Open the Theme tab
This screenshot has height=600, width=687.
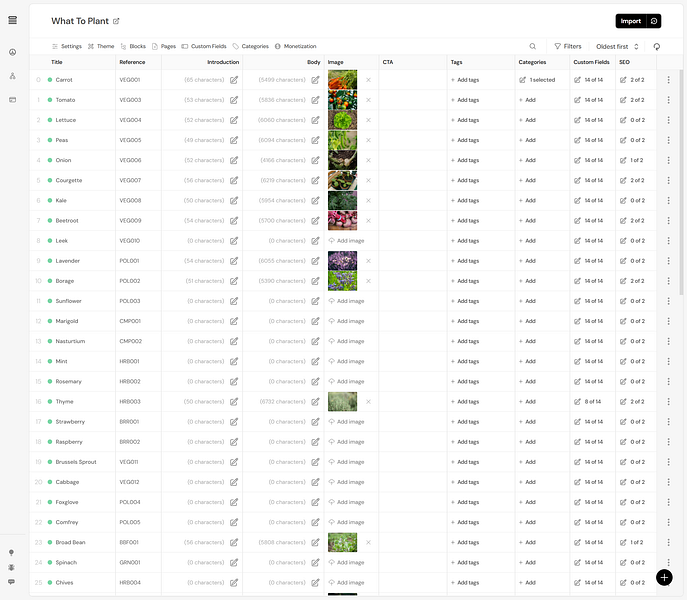click(101, 46)
